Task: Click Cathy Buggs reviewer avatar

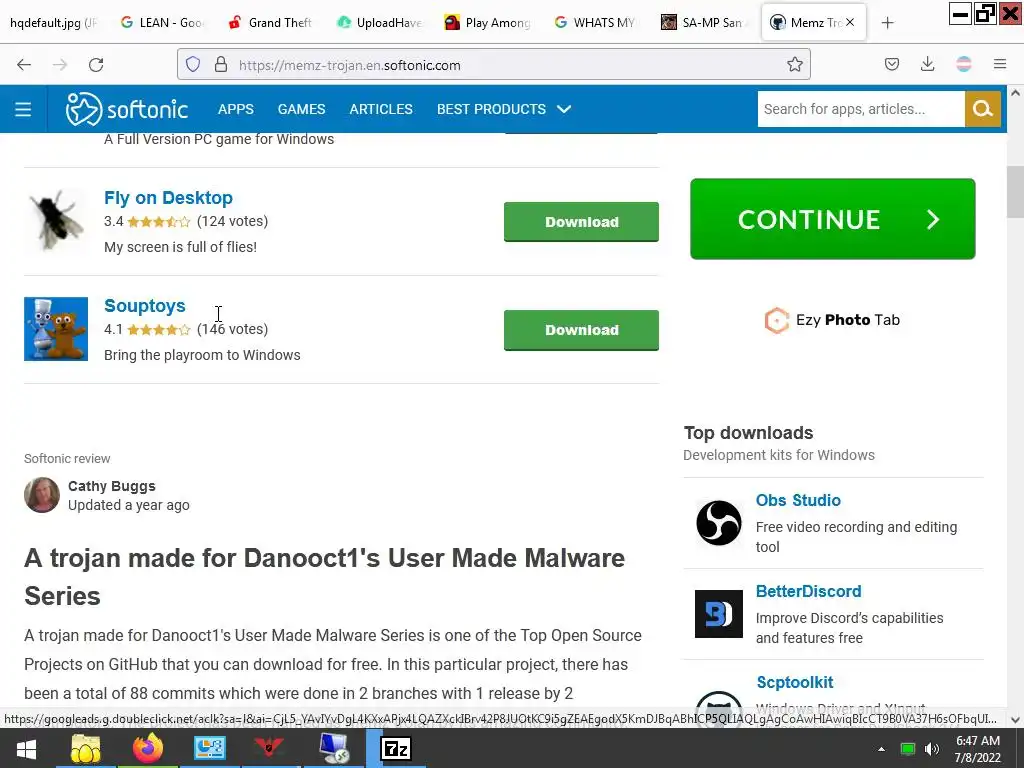Action: 42,495
